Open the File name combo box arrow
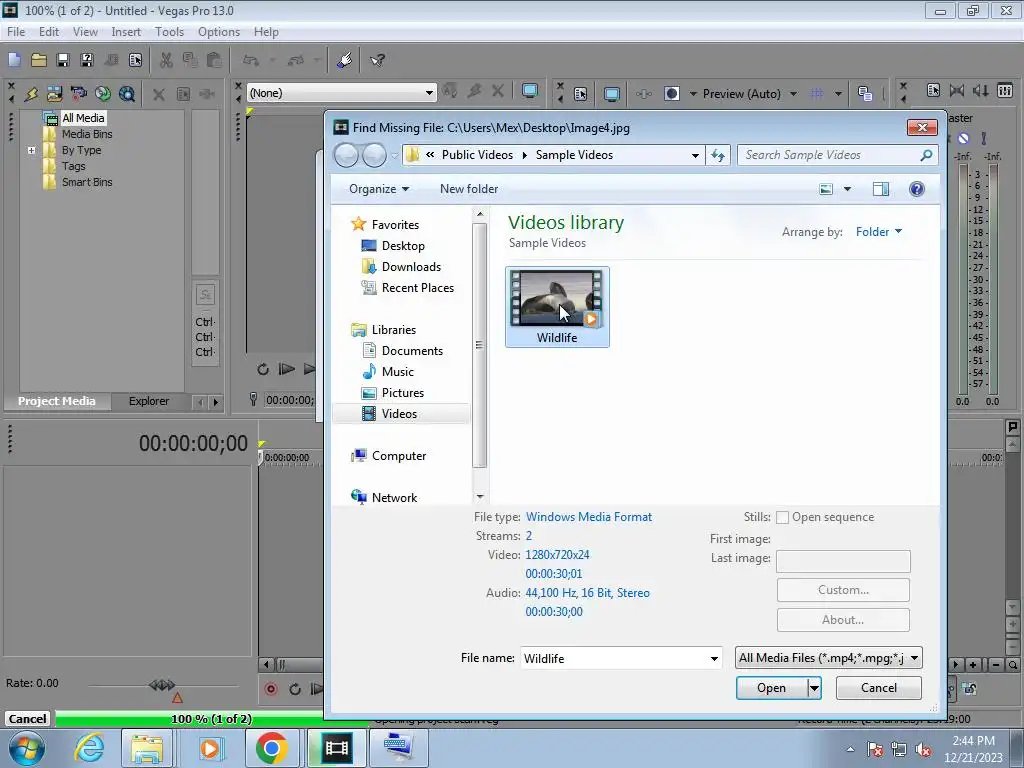The height and width of the screenshot is (768, 1024). pos(714,658)
